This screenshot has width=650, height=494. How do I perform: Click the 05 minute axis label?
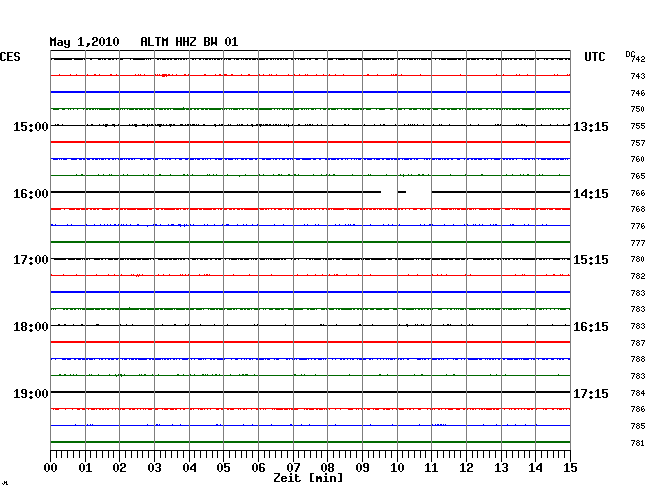pos(223,468)
